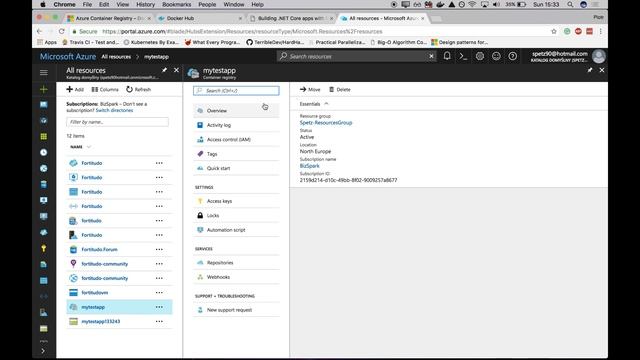Click Switch directories link
This screenshot has width=640, height=360.
pyautogui.click(x=114, y=110)
